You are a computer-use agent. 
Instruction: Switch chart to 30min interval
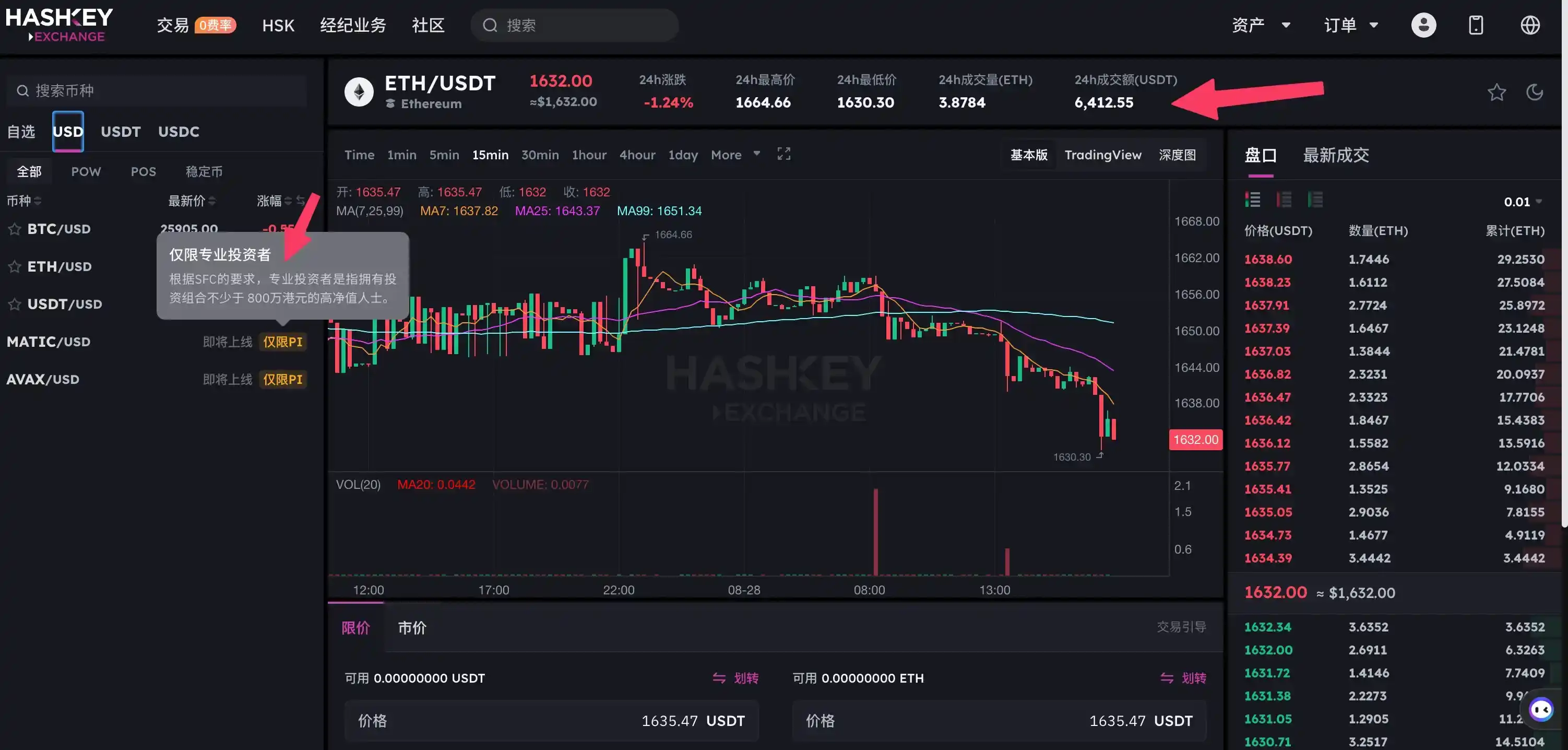point(540,155)
